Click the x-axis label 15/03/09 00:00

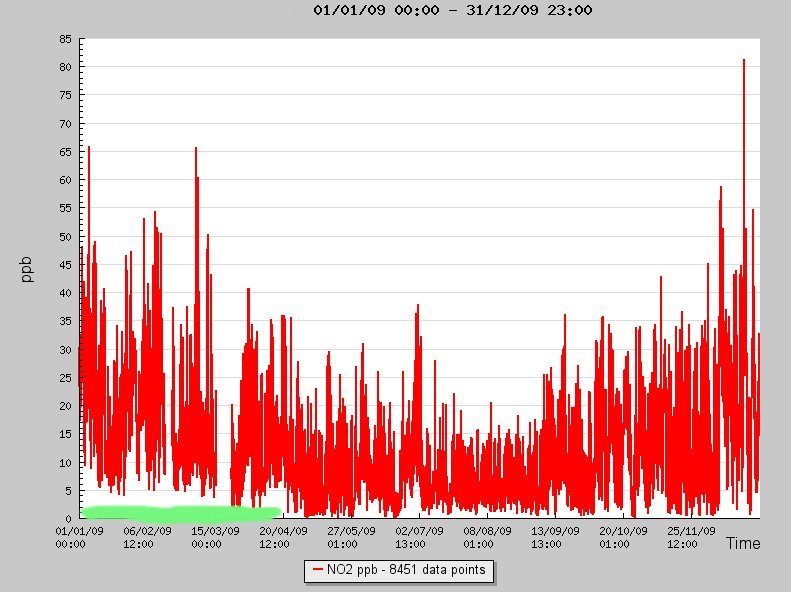(215, 538)
